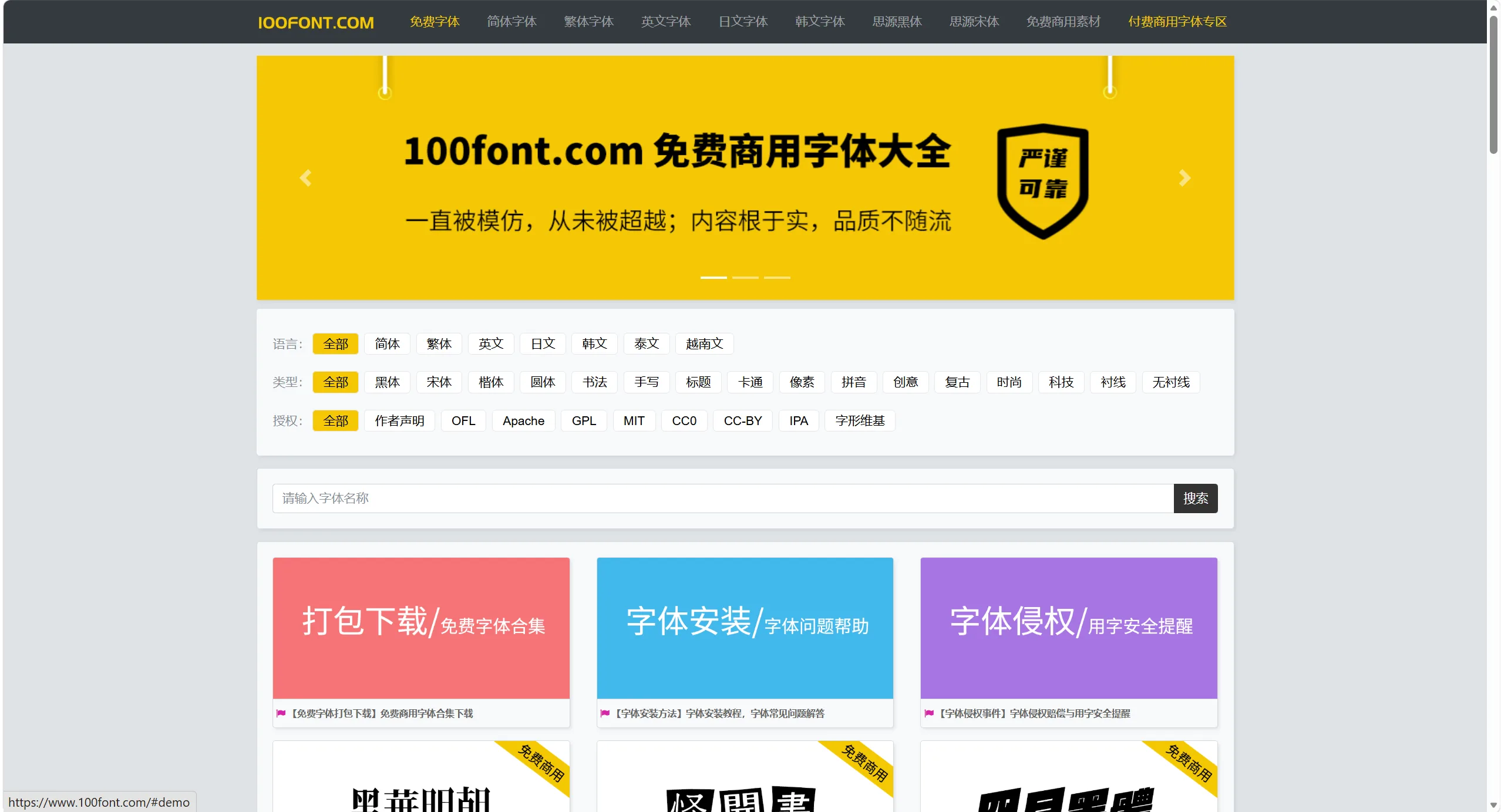Filter license by GPL
The width and height of the screenshot is (1501, 812).
coord(584,420)
